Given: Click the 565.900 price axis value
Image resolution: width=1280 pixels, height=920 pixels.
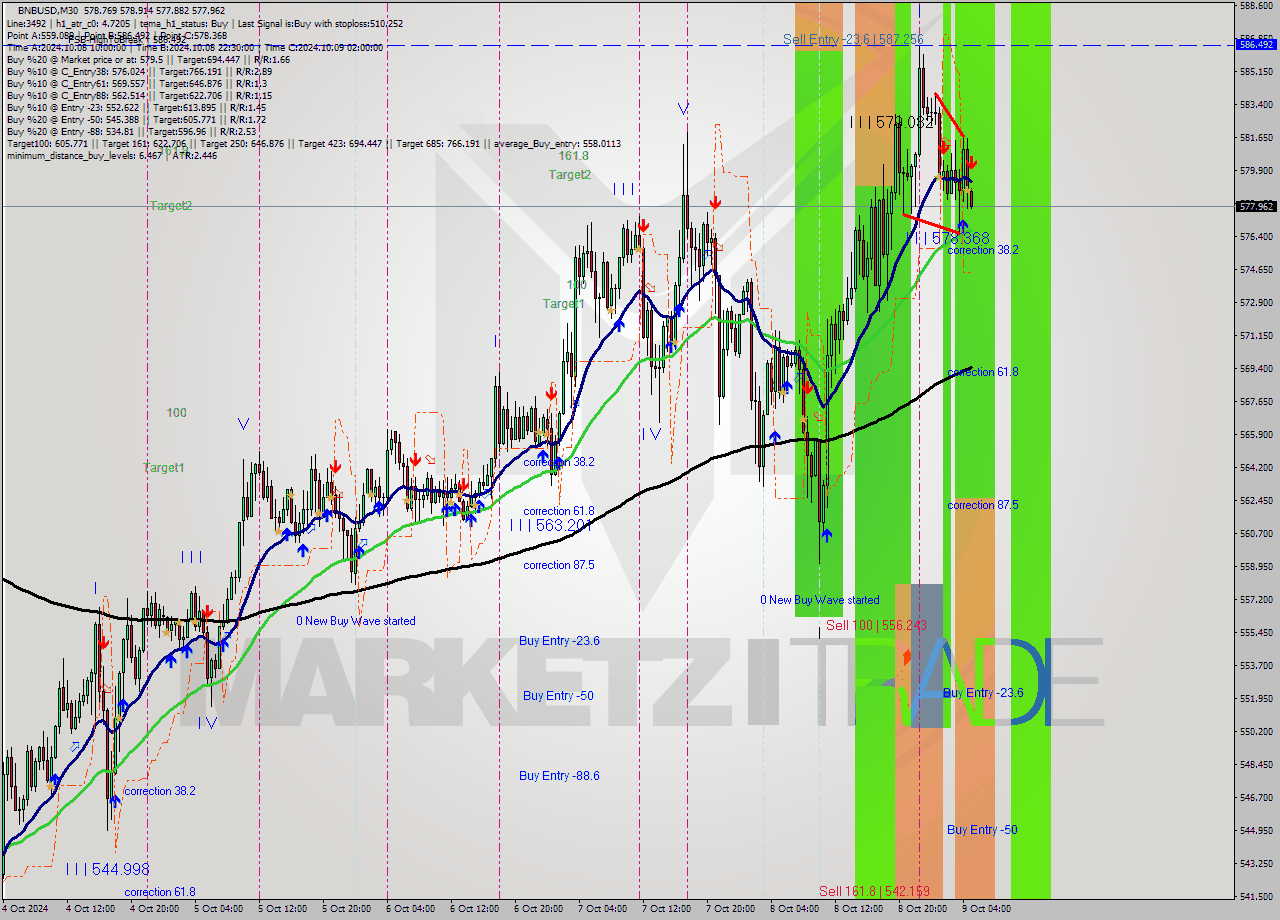Looking at the screenshot, I should tap(1256, 434).
